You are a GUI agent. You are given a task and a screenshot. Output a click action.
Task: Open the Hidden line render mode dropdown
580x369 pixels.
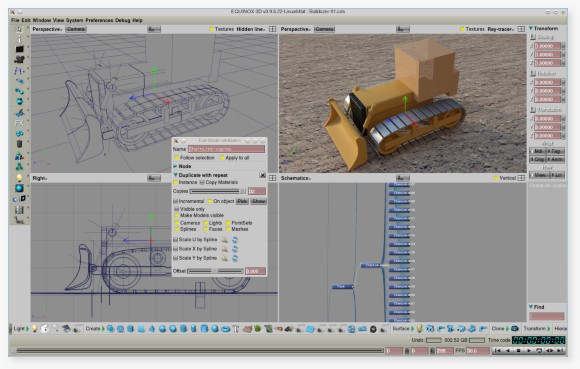pyautogui.click(x=250, y=29)
